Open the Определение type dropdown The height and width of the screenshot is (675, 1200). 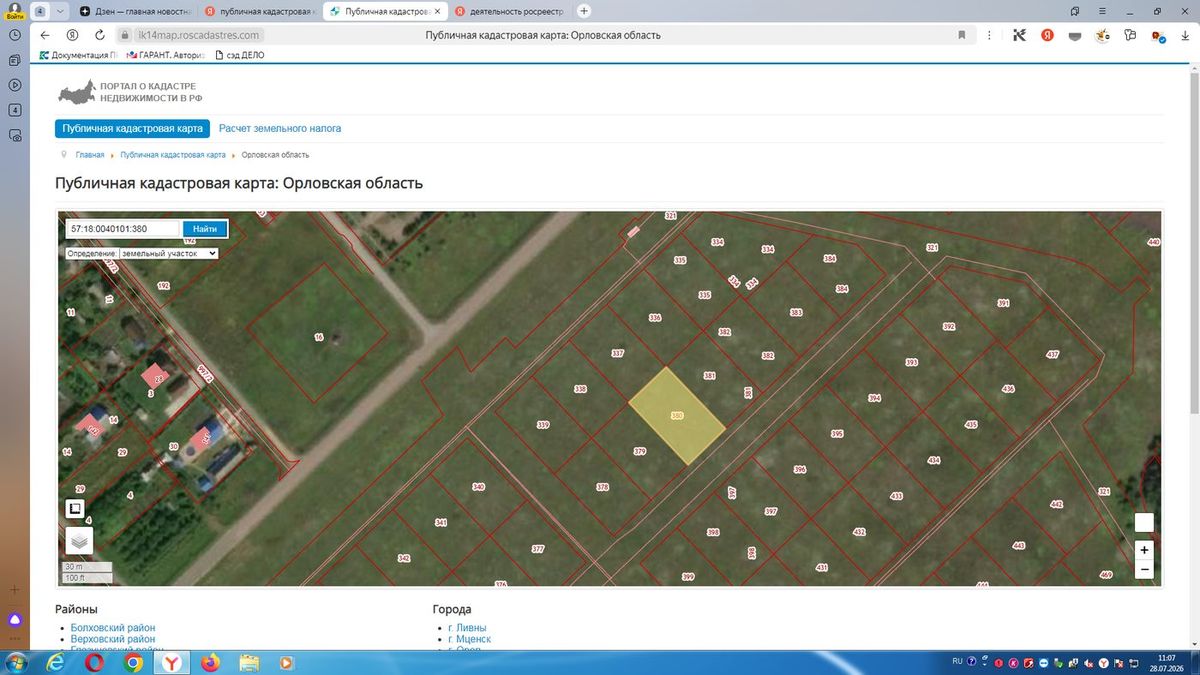point(168,254)
